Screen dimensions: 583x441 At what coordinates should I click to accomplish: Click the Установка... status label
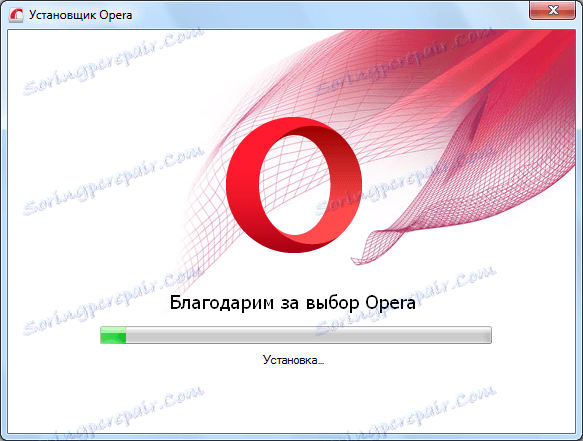pyautogui.click(x=293, y=360)
